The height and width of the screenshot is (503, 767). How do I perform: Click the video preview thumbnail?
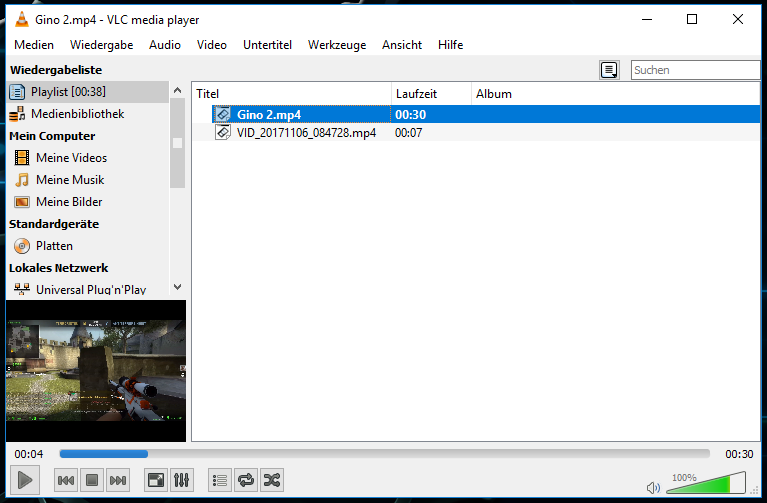click(96, 370)
